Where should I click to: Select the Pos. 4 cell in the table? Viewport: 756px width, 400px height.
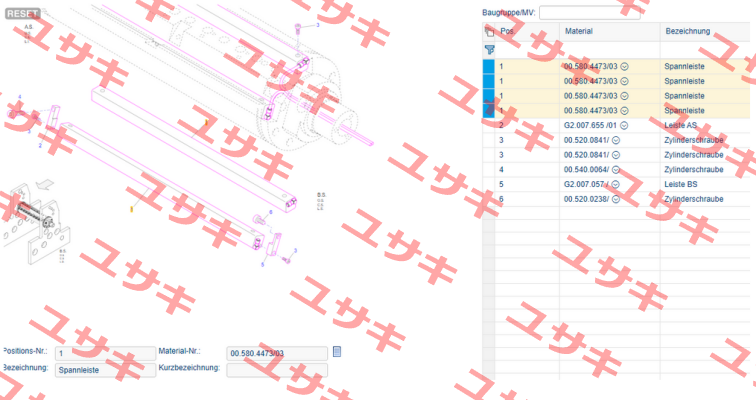pyautogui.click(x=527, y=170)
